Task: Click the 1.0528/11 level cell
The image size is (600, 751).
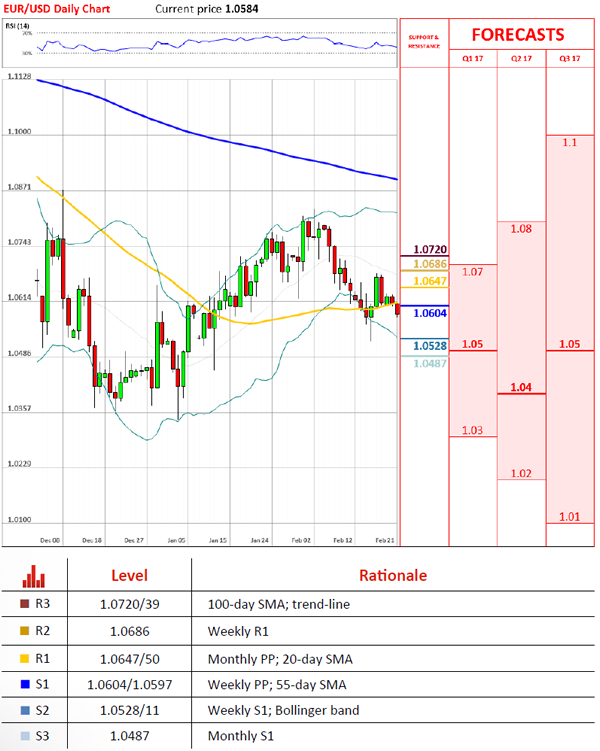Action: 129,710
